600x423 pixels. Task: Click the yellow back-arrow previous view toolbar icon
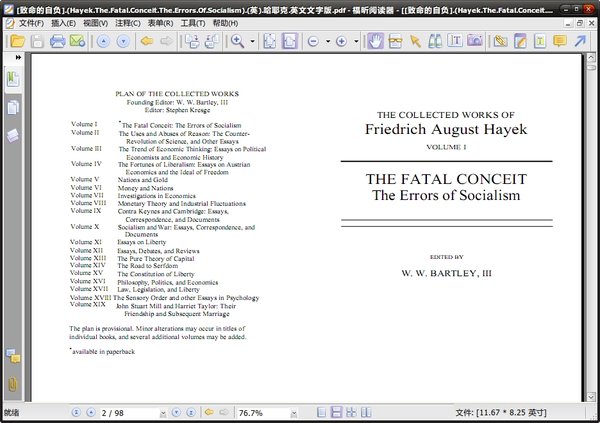coord(147,41)
